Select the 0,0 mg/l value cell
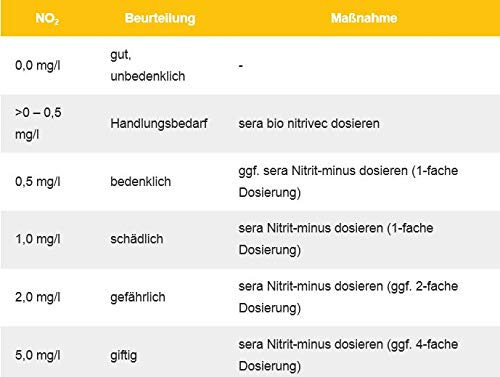This screenshot has height=377, width=500. [38, 65]
